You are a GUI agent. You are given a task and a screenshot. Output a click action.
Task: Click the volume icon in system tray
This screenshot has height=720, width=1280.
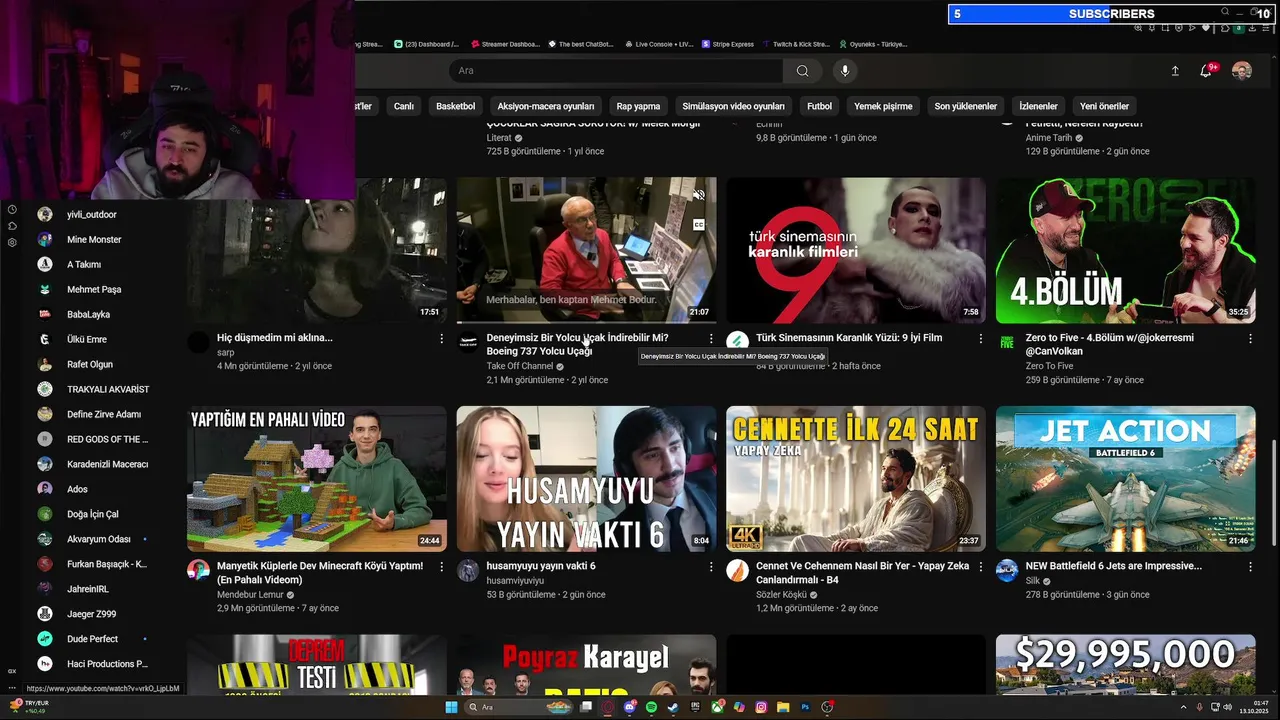click(x=1228, y=707)
